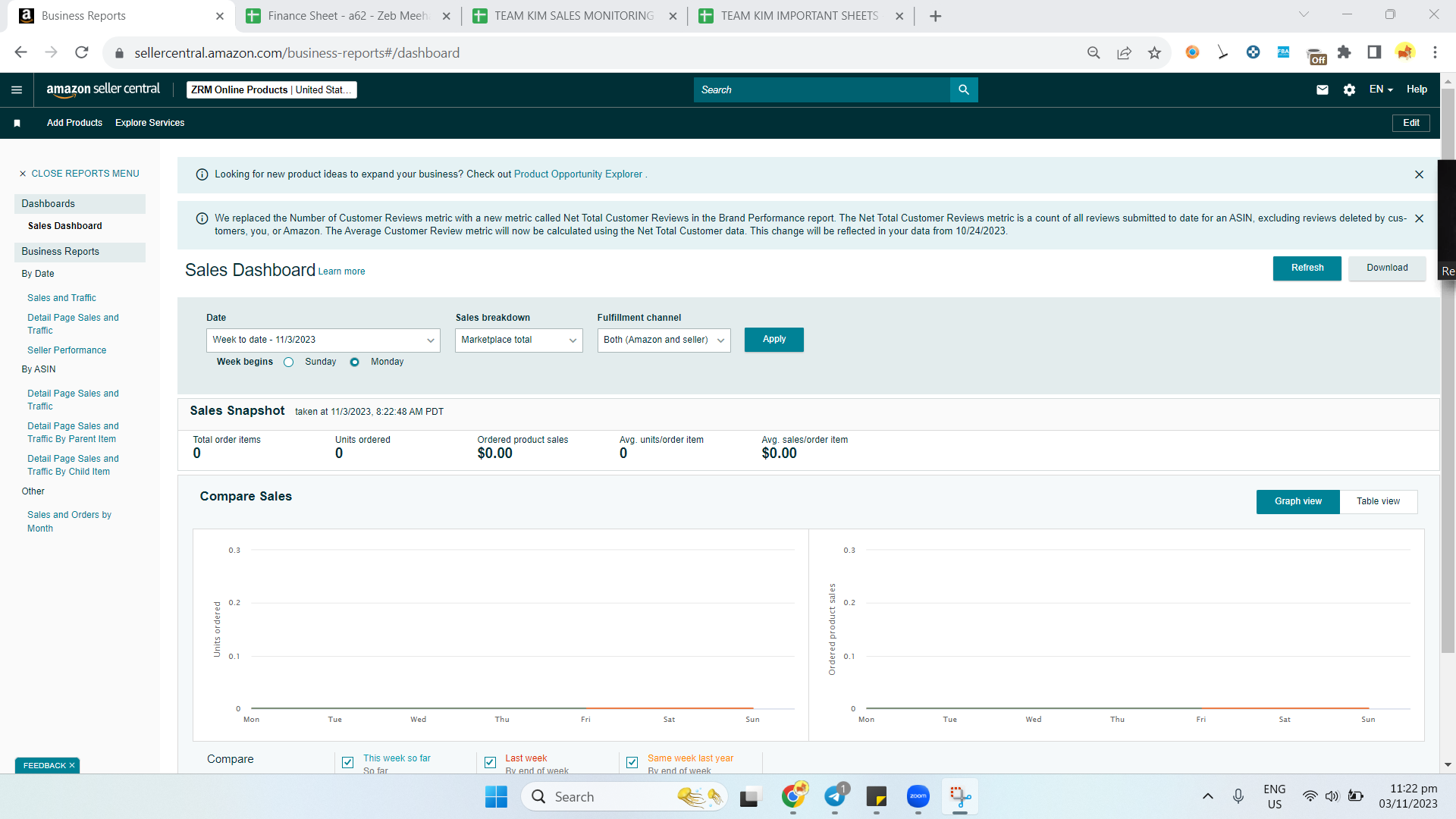This screenshot has width=1456, height=819.
Task: Click the search magnifier button in Seller Central
Action: point(964,89)
